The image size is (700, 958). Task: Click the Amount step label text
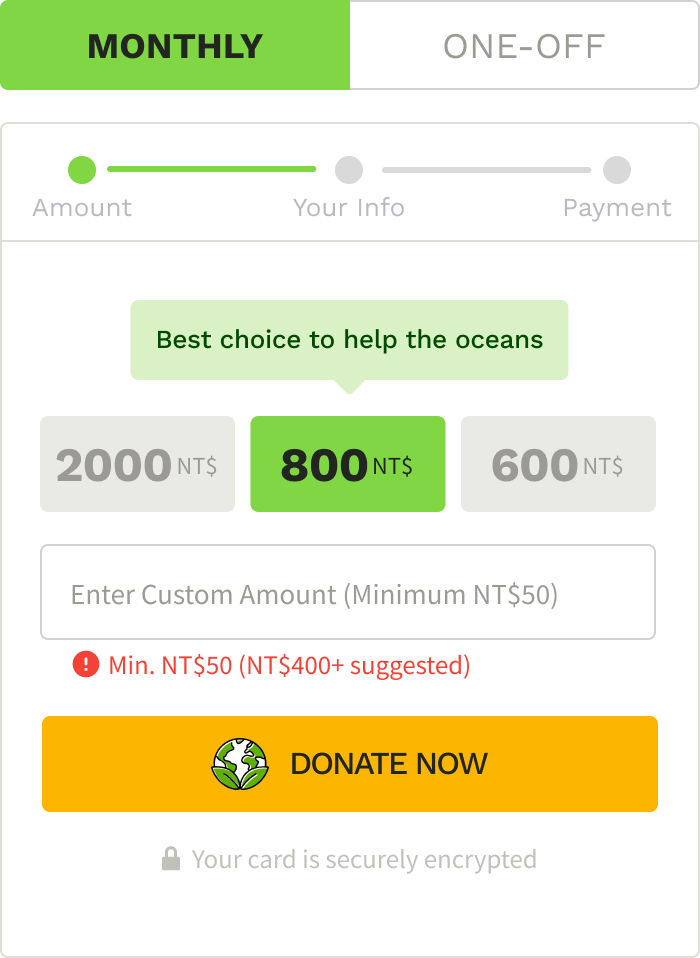tap(82, 208)
